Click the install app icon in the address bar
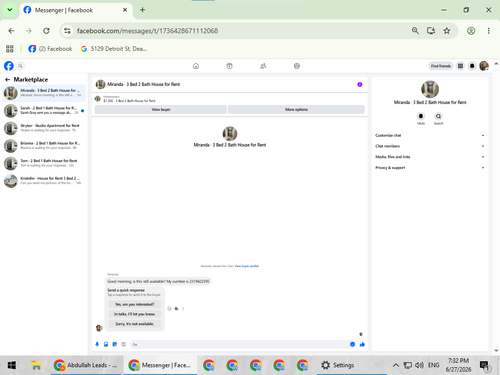Viewport: 500px width, 375px height. click(x=431, y=31)
